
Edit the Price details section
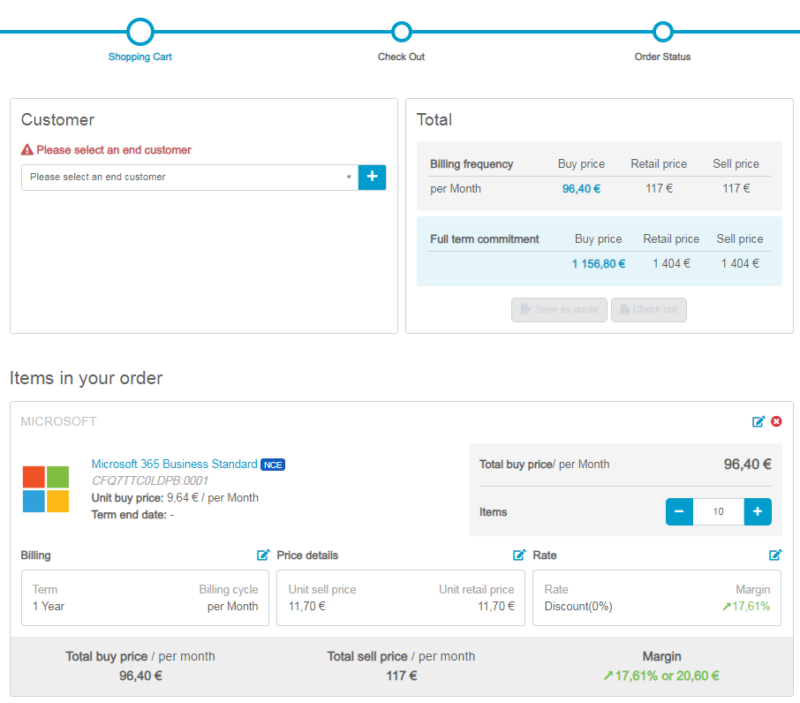coord(519,555)
